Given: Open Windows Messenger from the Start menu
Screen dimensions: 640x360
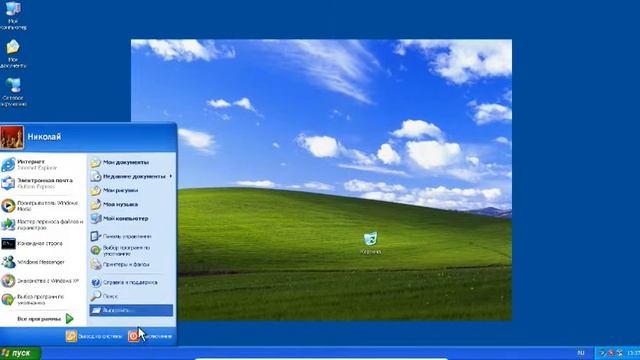Looking at the screenshot, I should [43, 262].
